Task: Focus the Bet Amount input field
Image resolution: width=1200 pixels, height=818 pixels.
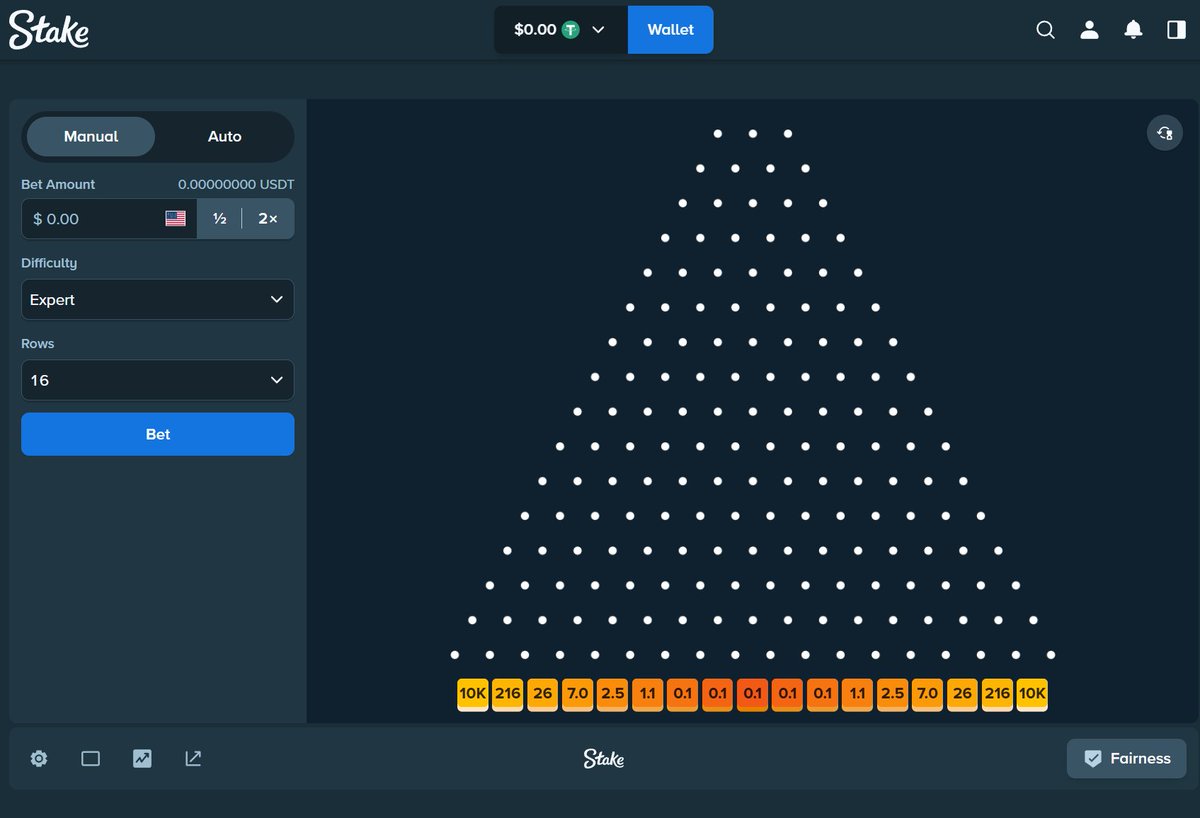Action: [109, 219]
